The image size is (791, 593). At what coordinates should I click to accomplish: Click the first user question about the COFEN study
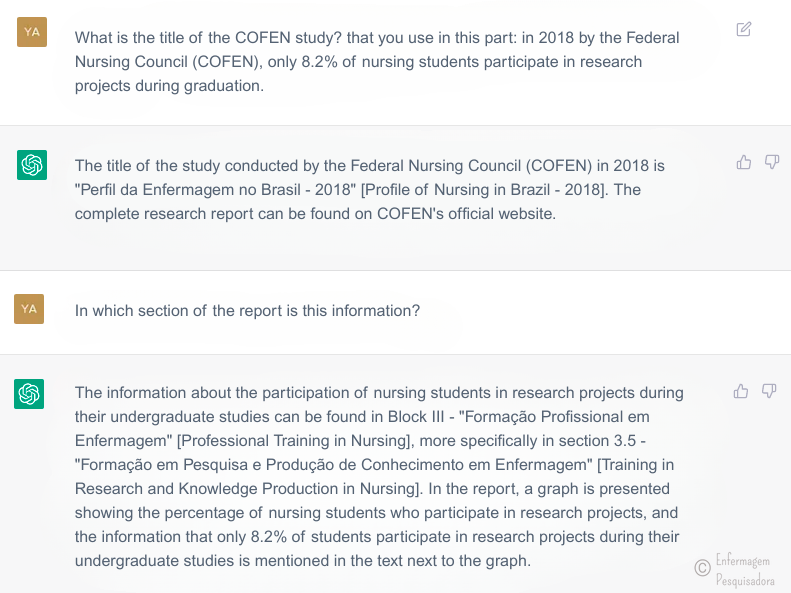(377, 62)
